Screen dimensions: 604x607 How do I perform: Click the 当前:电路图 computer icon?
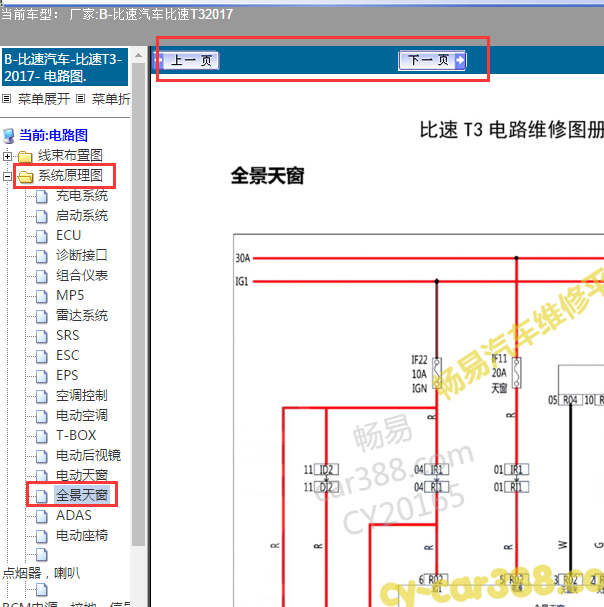click(9, 136)
